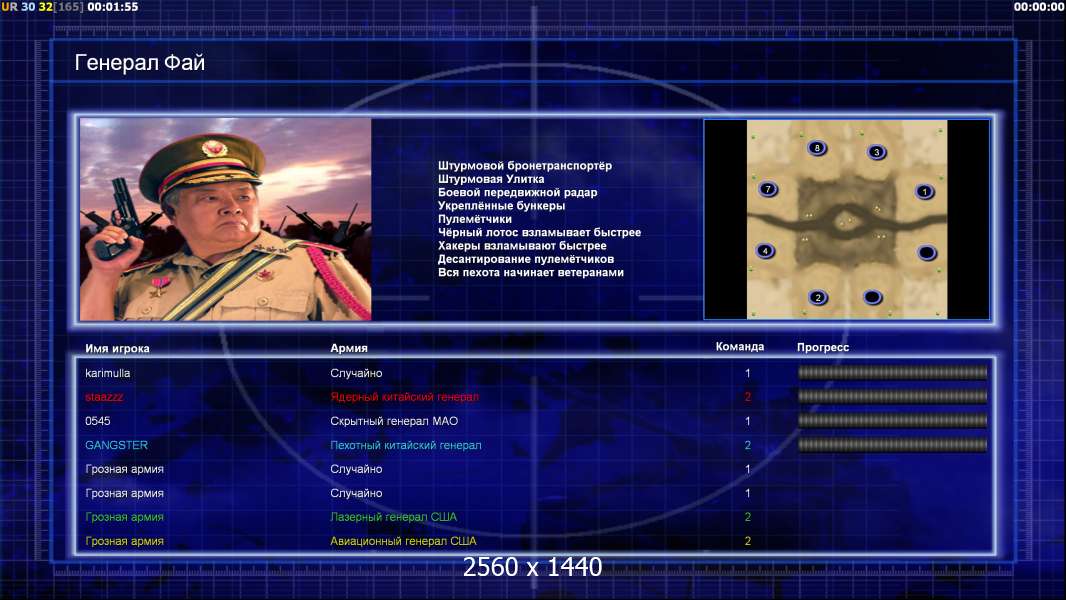The image size is (1066, 600).
Task: Click the desert map preview's center crossing
Action: [x=846, y=221]
